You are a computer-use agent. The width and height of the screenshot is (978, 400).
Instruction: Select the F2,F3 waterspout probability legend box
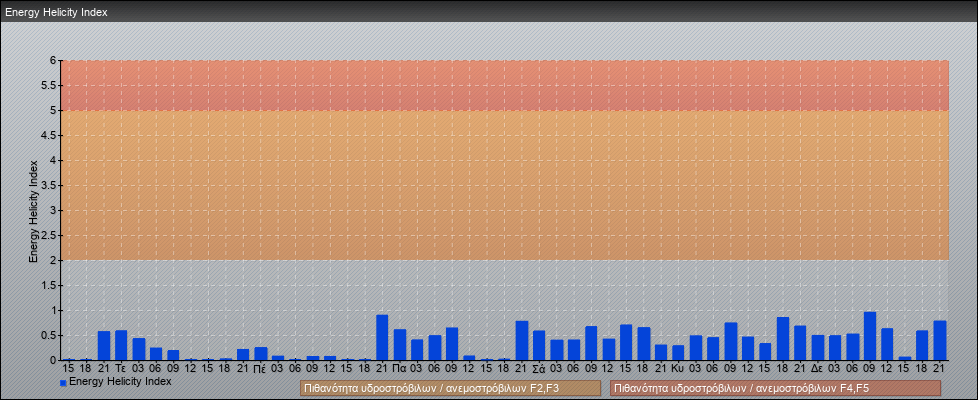tap(445, 388)
